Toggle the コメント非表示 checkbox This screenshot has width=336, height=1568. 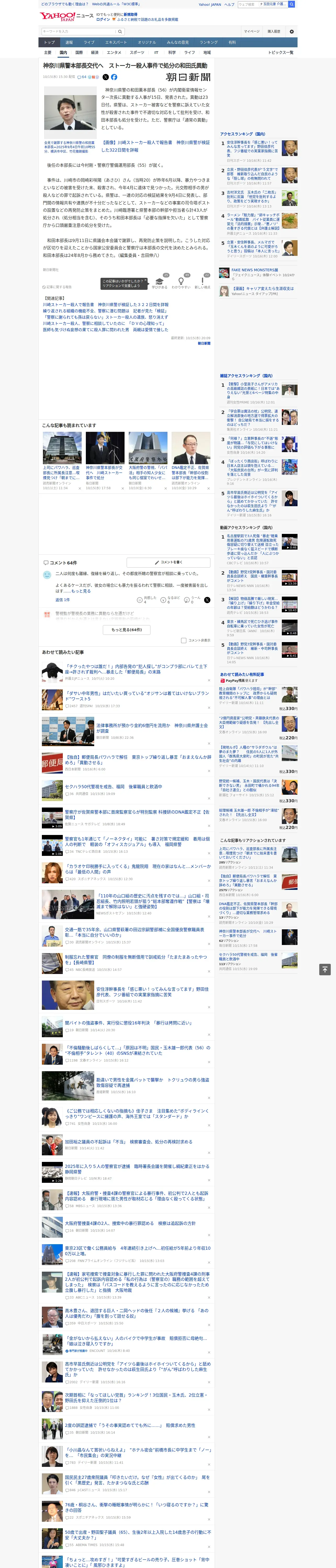pos(183,640)
